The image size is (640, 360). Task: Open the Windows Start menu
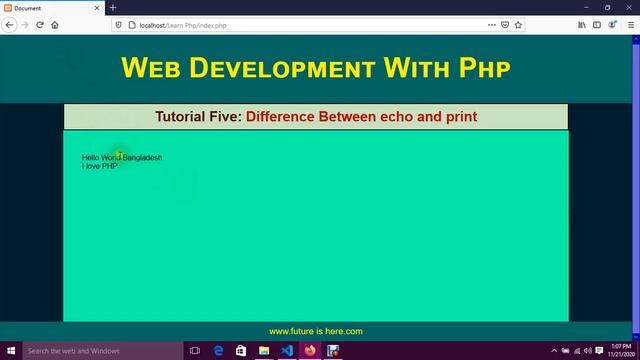[x=11, y=351]
